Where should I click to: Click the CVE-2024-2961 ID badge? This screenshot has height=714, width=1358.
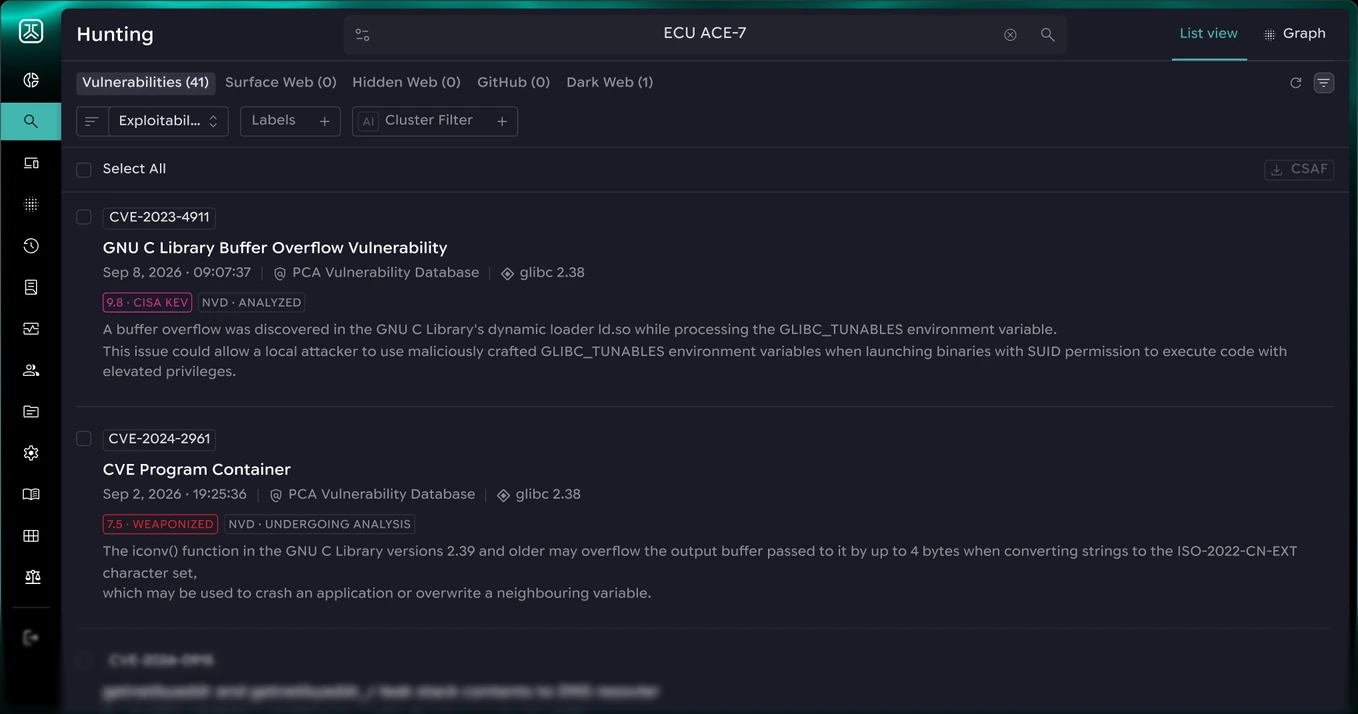[159, 440]
